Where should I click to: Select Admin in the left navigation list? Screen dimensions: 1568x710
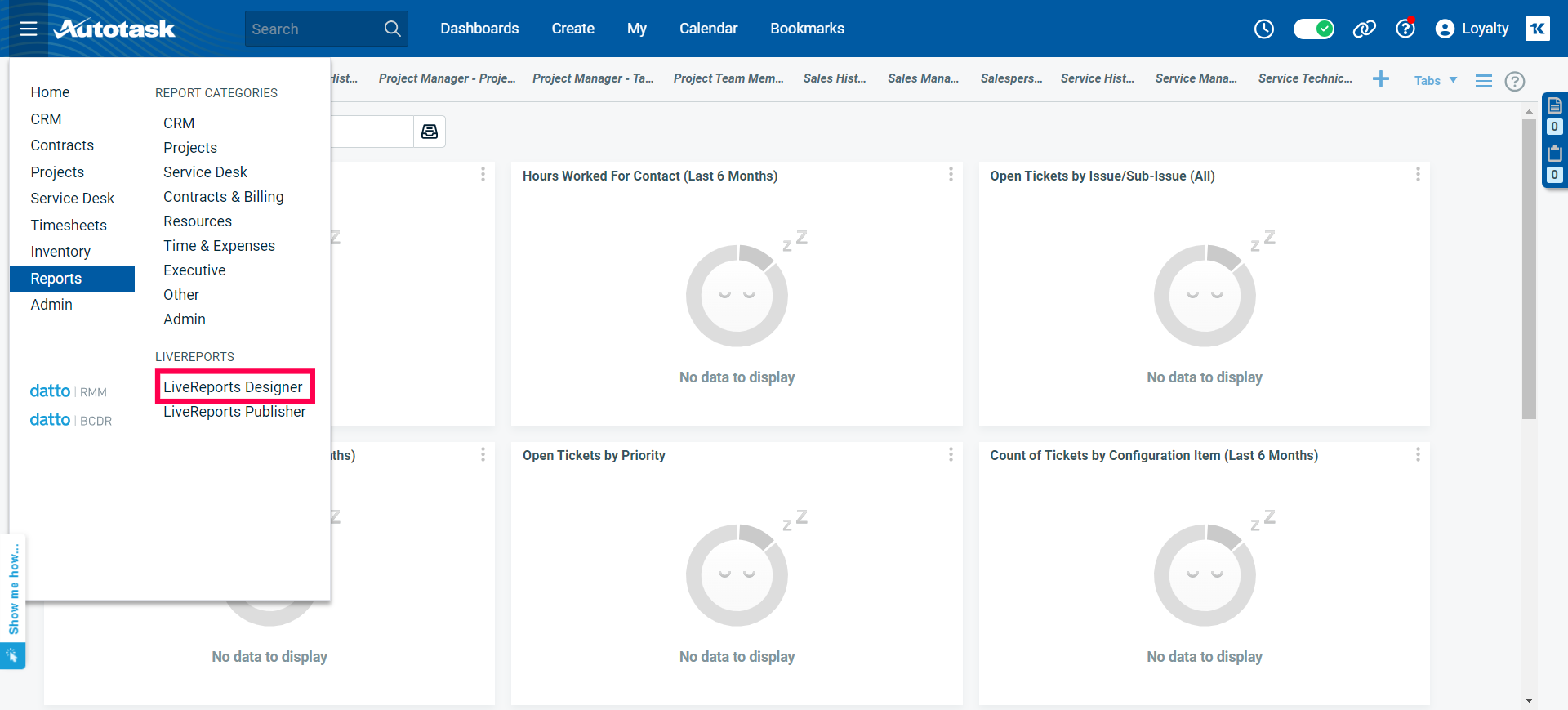point(51,305)
